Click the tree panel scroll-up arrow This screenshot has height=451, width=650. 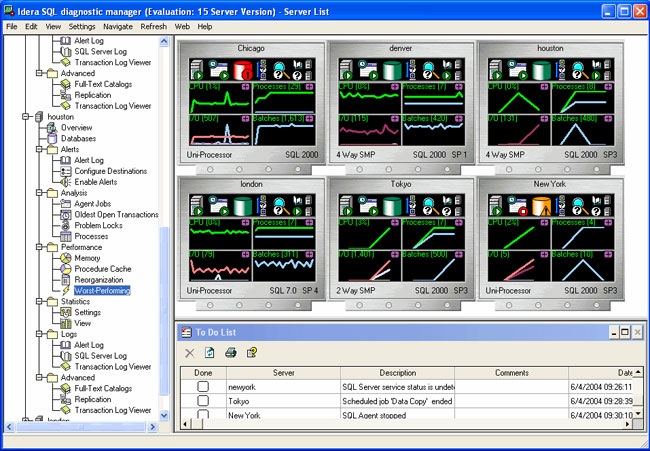point(164,41)
